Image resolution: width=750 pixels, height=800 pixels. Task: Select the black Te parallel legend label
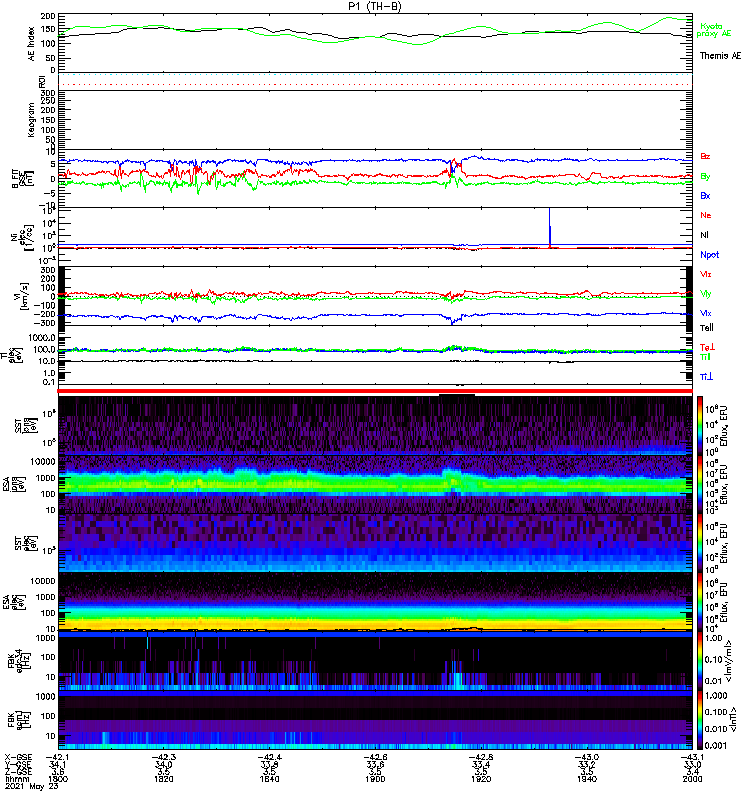coord(707,328)
